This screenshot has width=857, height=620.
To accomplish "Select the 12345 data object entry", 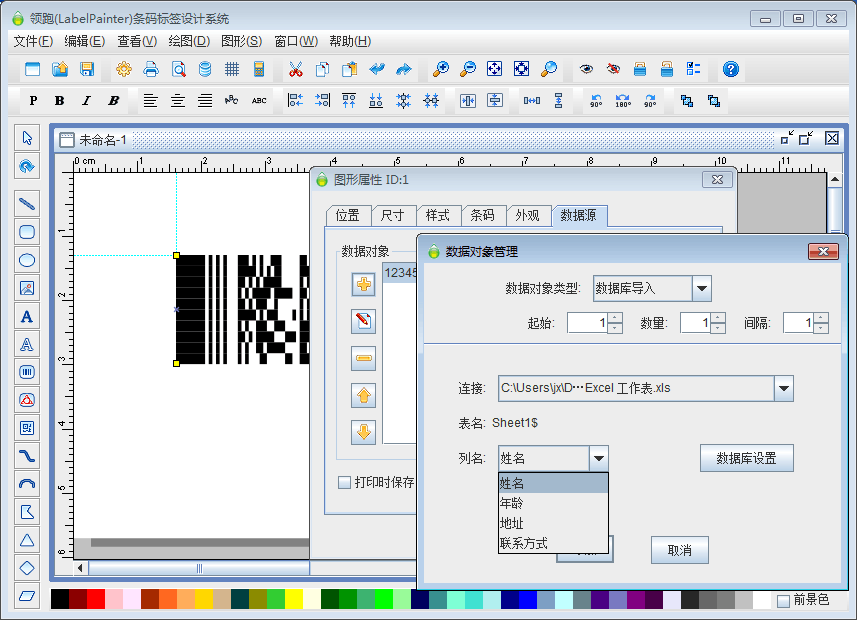I will coord(401,272).
